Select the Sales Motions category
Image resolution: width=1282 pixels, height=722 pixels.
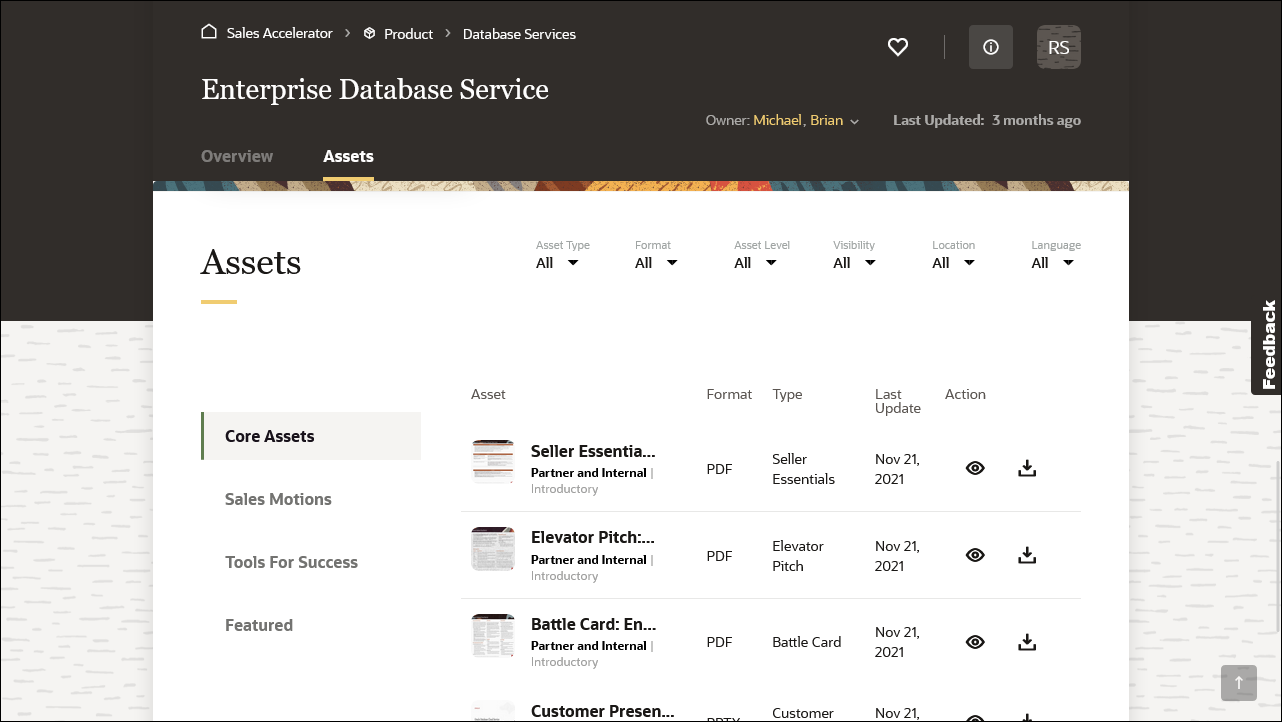[278, 499]
